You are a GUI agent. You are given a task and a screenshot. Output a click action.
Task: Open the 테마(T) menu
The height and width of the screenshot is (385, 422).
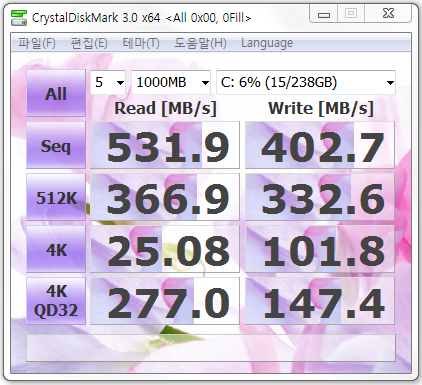click(x=141, y=43)
